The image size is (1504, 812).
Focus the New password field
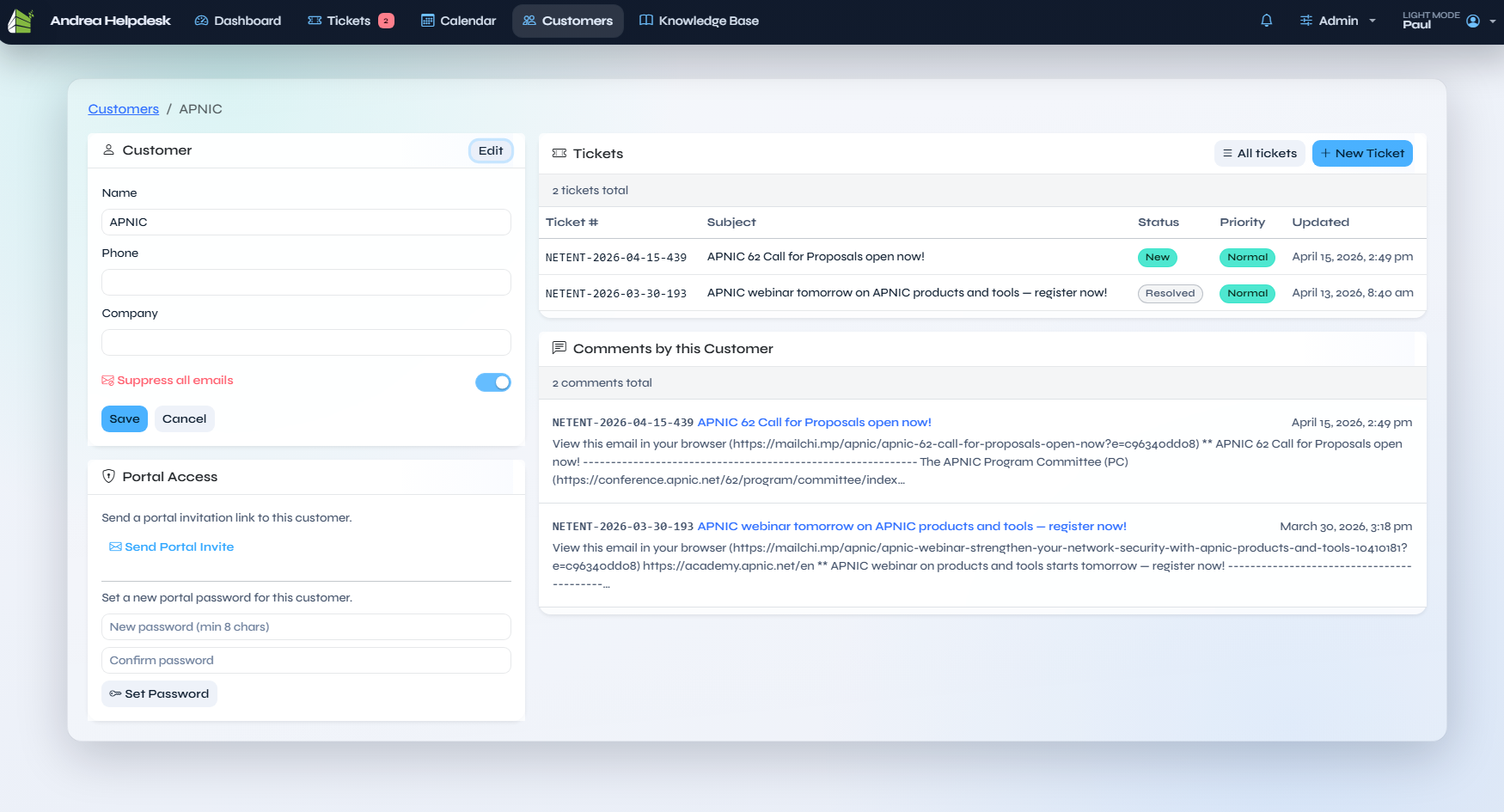point(306,626)
